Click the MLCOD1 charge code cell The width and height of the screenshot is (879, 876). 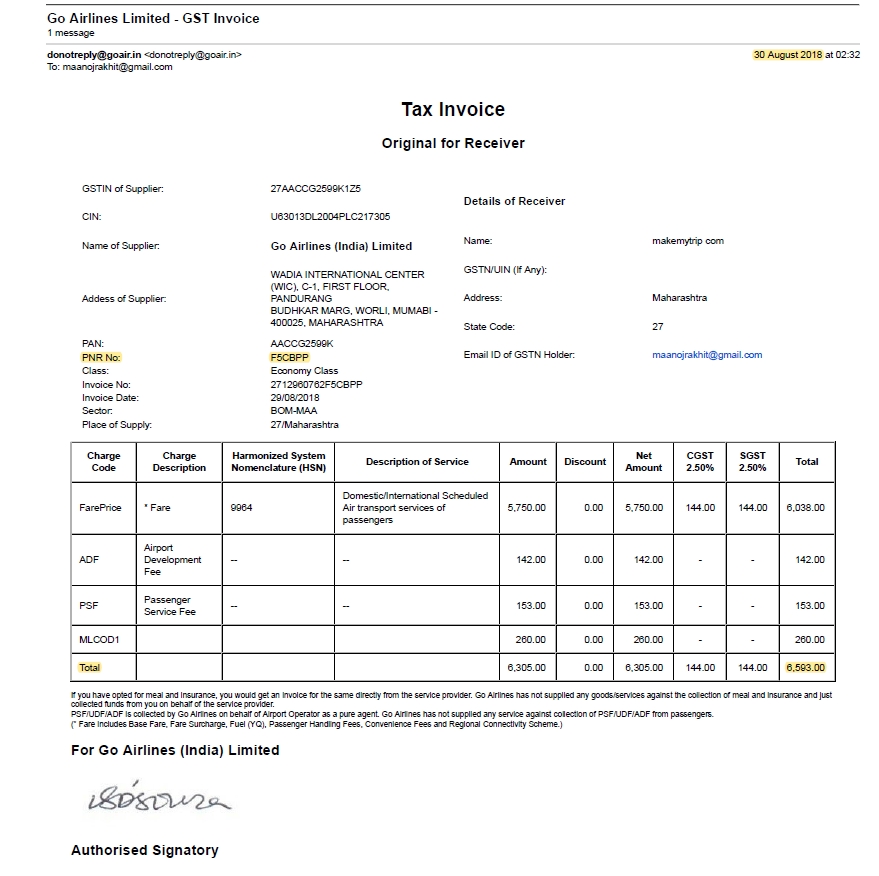tap(99, 640)
